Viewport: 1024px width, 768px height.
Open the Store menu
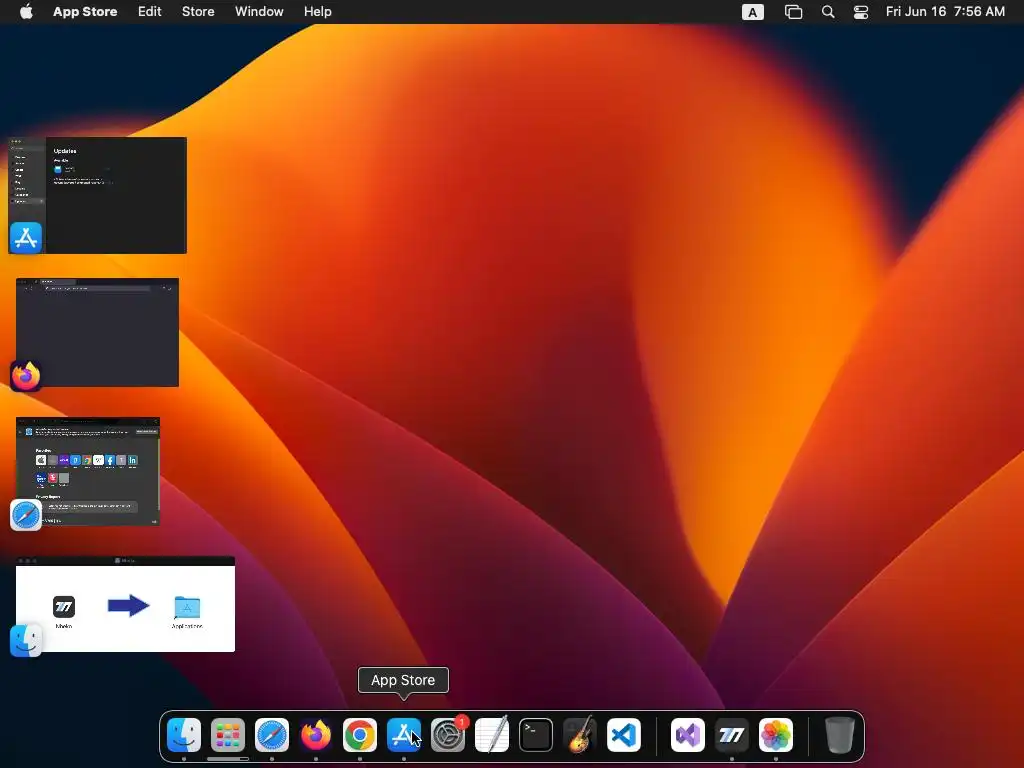tap(198, 11)
